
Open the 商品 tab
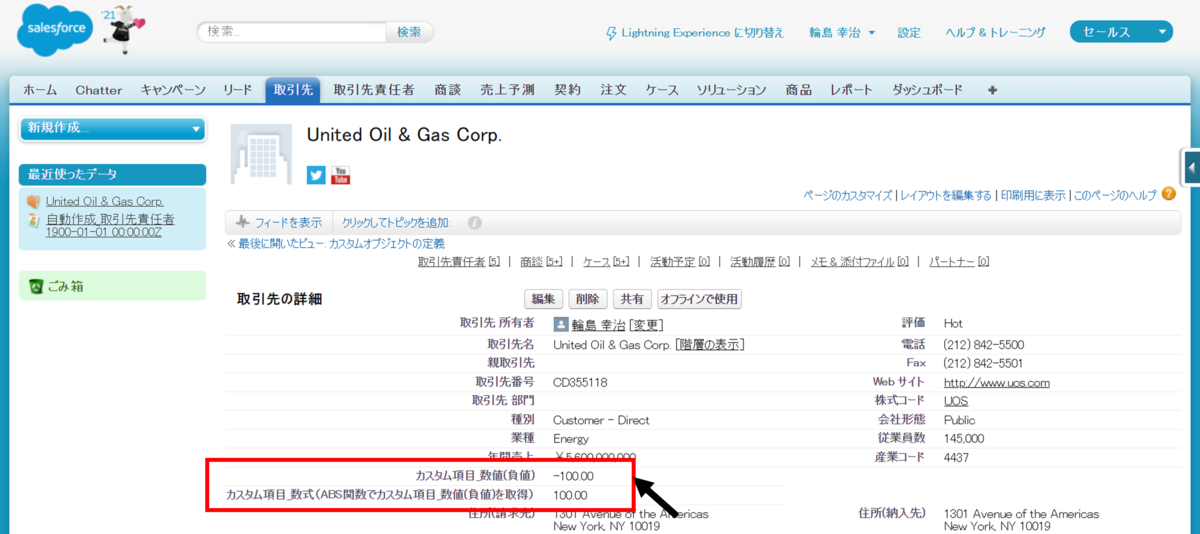coord(799,90)
